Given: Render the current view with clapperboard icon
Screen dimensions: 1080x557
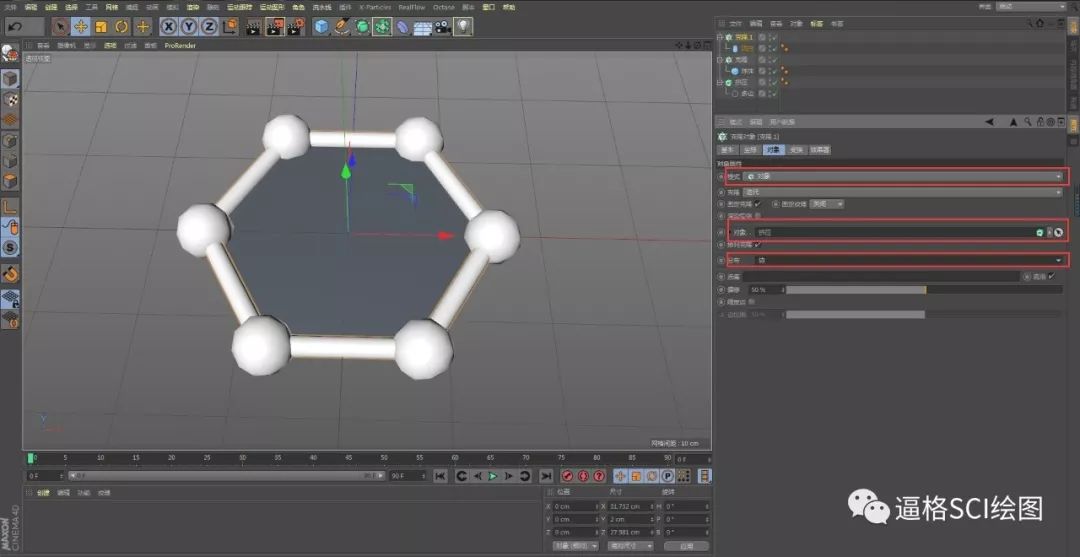Looking at the screenshot, I should click(254, 26).
